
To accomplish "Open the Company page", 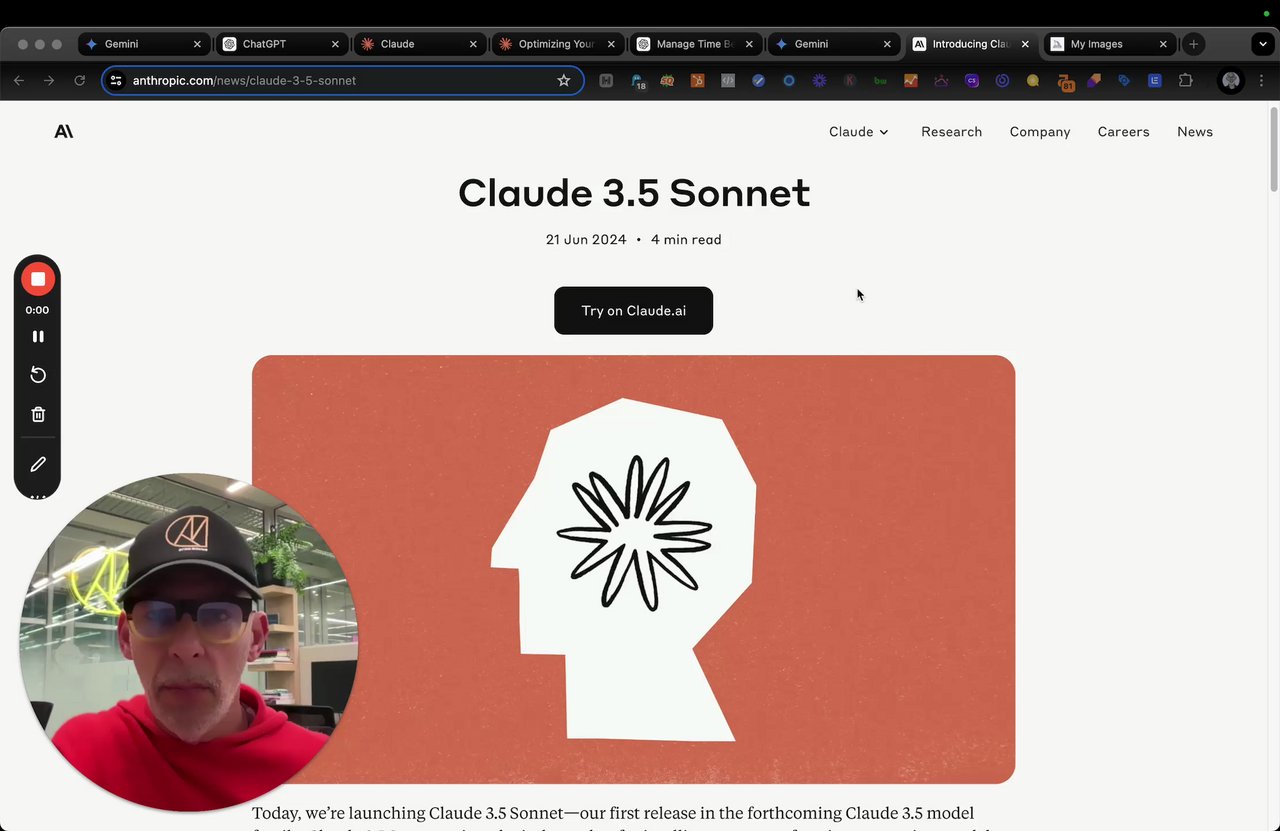I will [x=1040, y=132].
